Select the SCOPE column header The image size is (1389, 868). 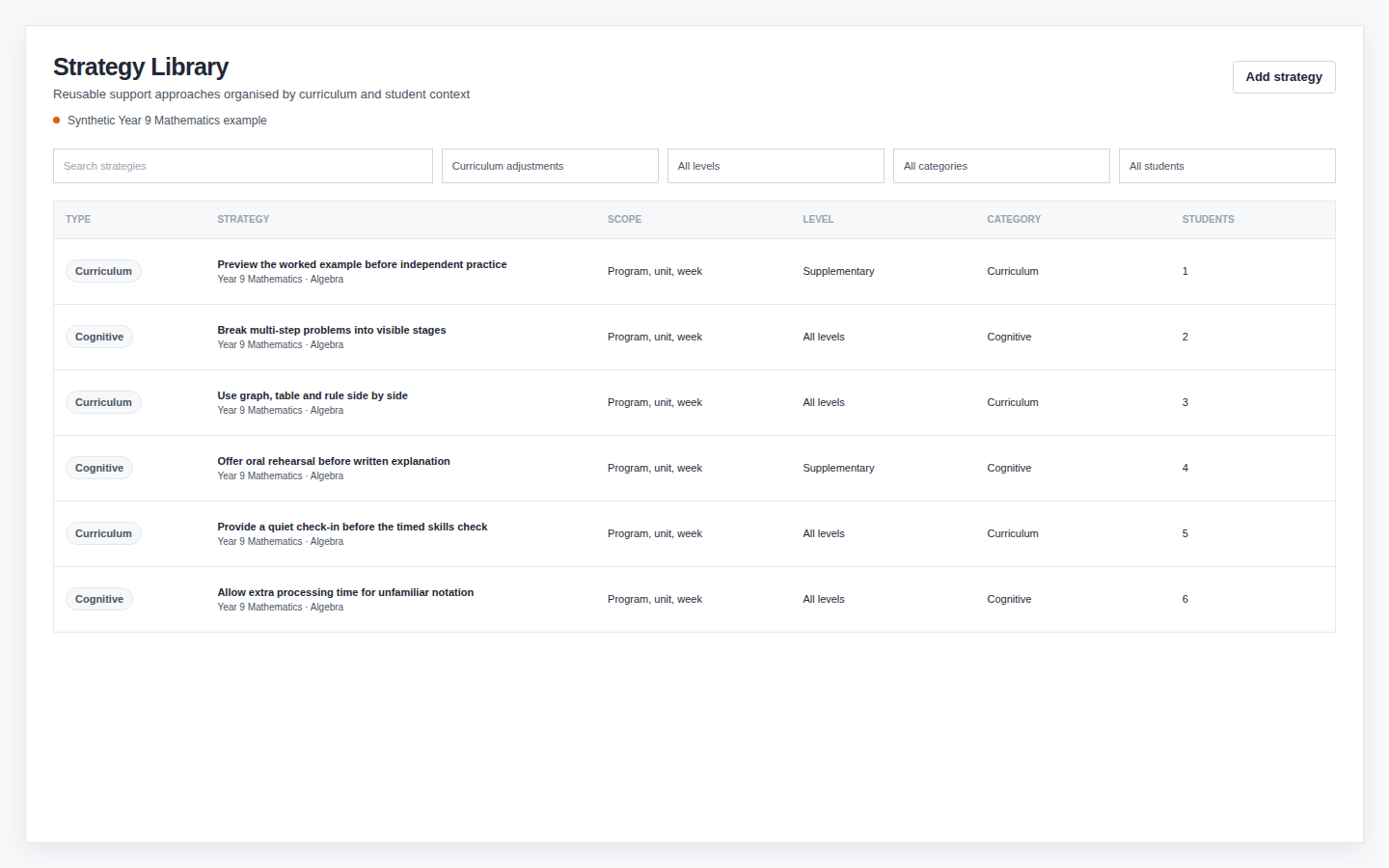[x=624, y=220]
